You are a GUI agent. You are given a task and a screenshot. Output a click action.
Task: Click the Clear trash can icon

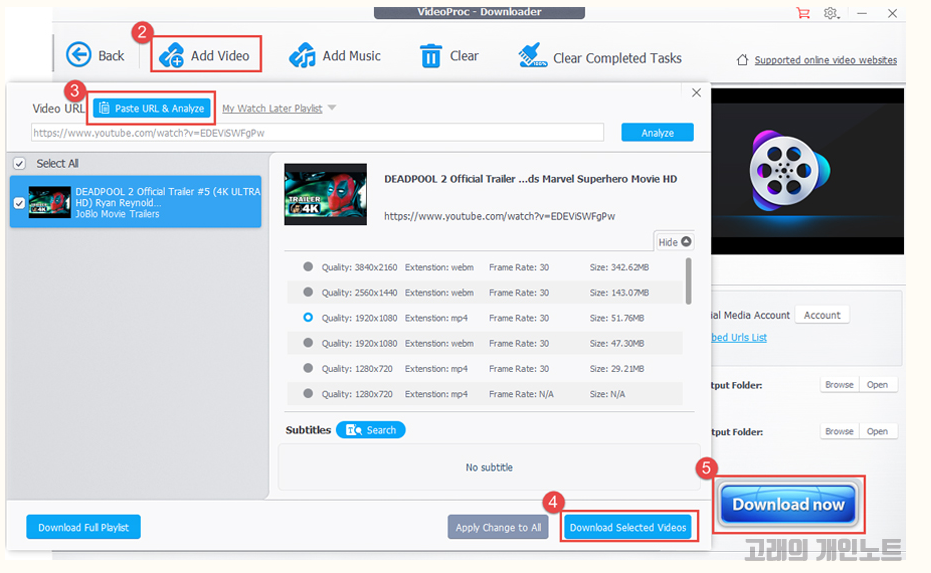point(430,56)
